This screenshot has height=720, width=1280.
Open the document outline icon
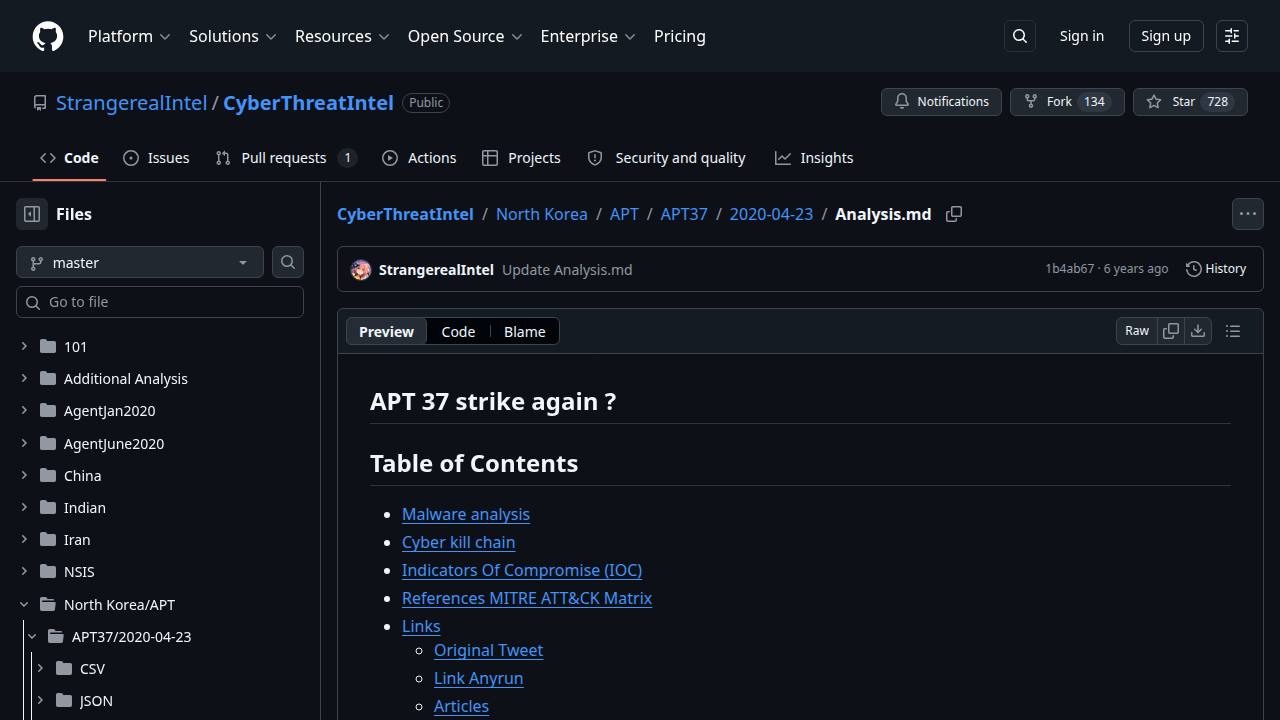point(1233,331)
